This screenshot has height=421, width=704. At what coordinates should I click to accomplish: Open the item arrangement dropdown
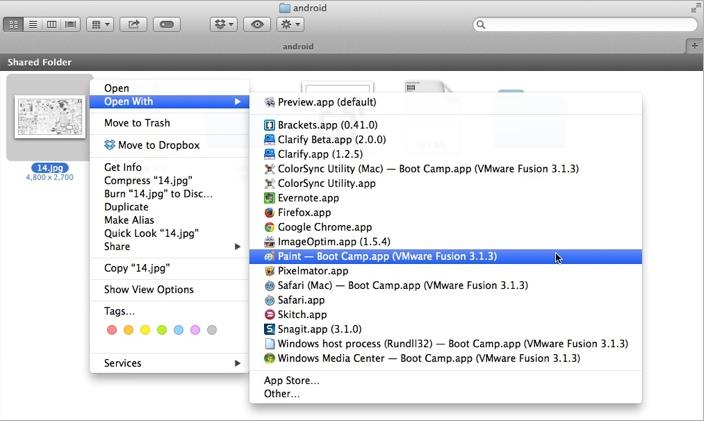100,24
